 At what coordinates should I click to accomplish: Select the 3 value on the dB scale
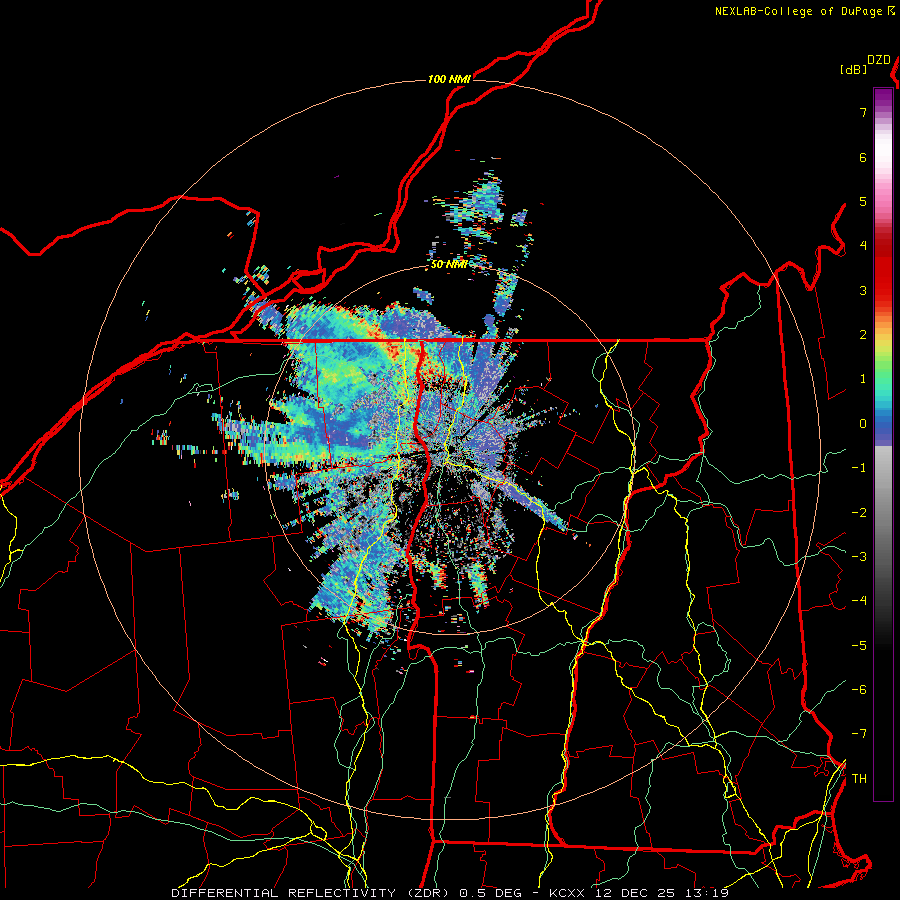point(863,290)
